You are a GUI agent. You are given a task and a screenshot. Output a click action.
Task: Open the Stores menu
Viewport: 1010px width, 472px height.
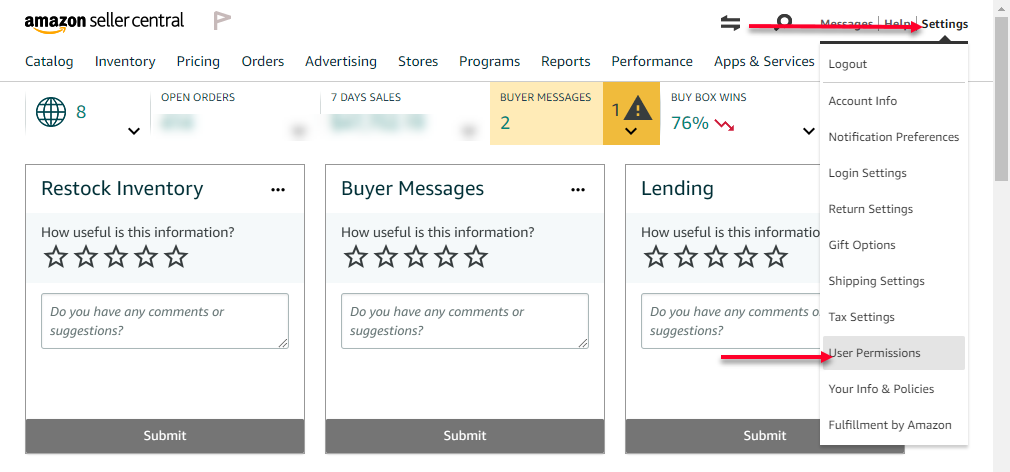(x=418, y=61)
